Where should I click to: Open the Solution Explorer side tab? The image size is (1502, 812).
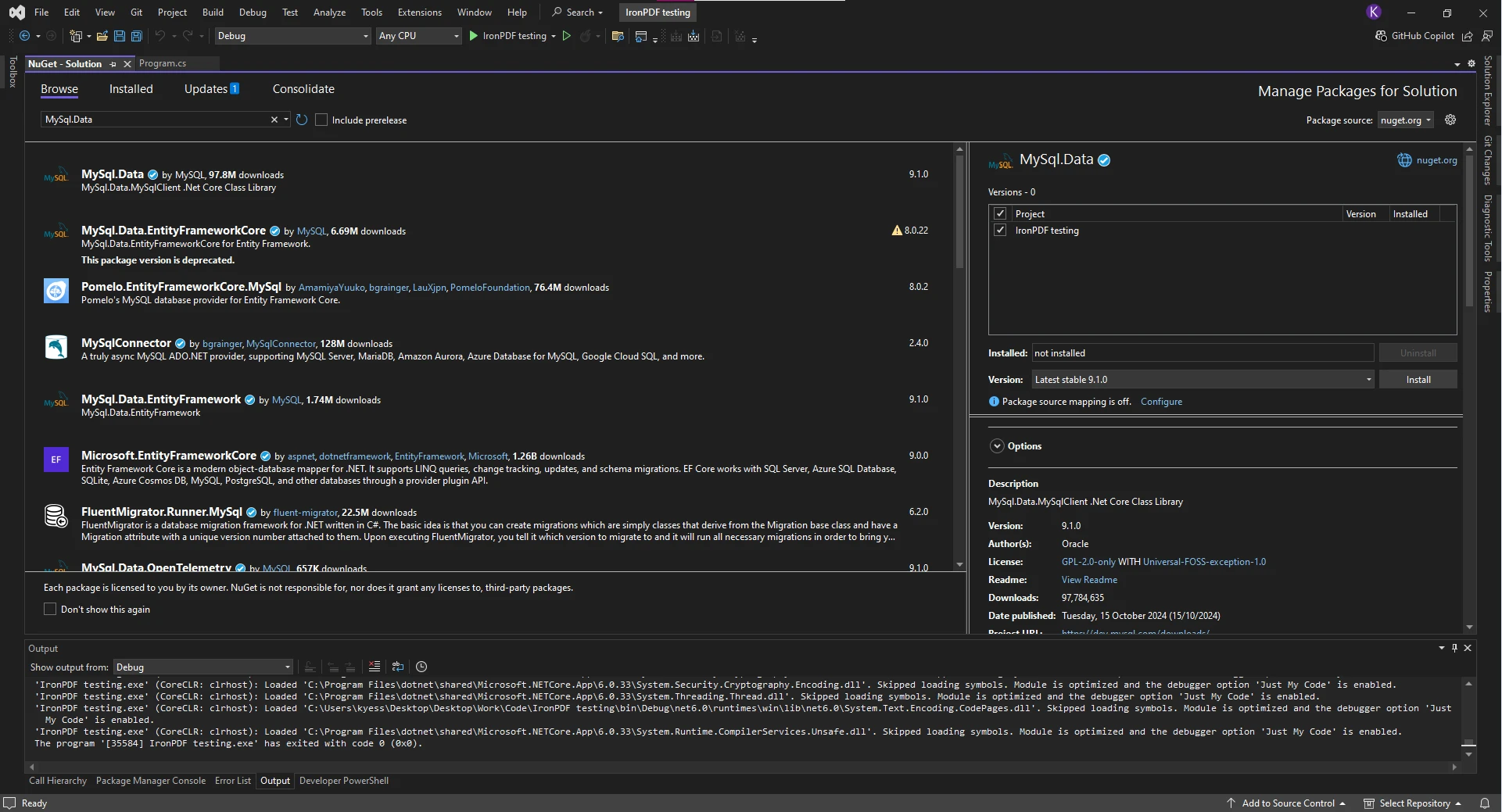click(1488, 91)
